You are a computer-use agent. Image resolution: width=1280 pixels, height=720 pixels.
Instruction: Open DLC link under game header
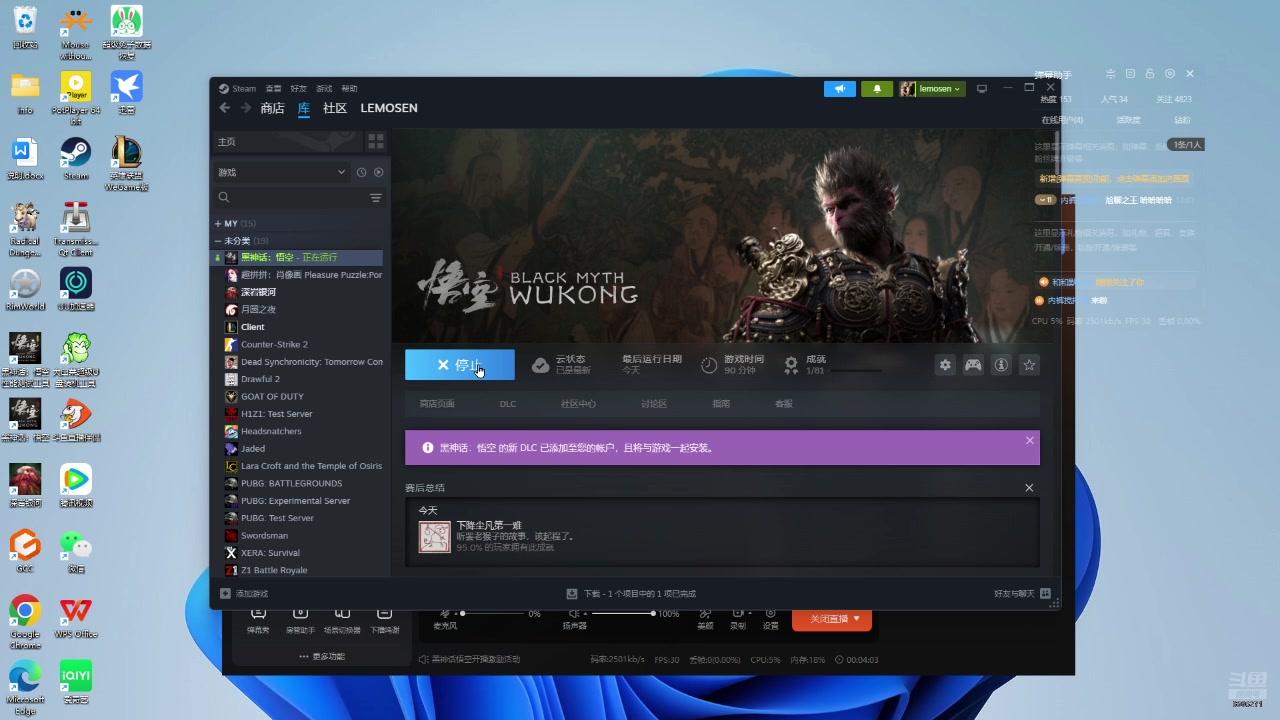tap(508, 404)
